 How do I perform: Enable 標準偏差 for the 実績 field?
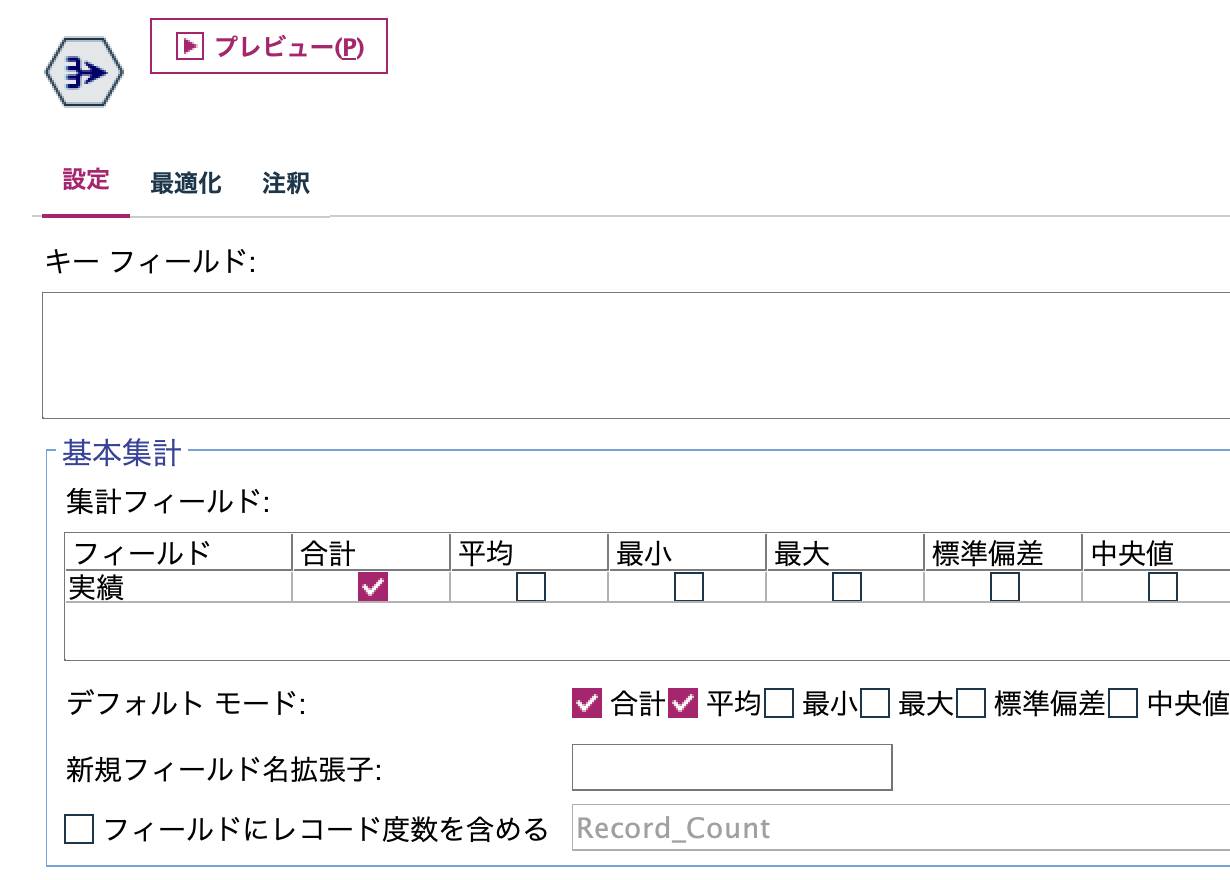tap(1004, 587)
